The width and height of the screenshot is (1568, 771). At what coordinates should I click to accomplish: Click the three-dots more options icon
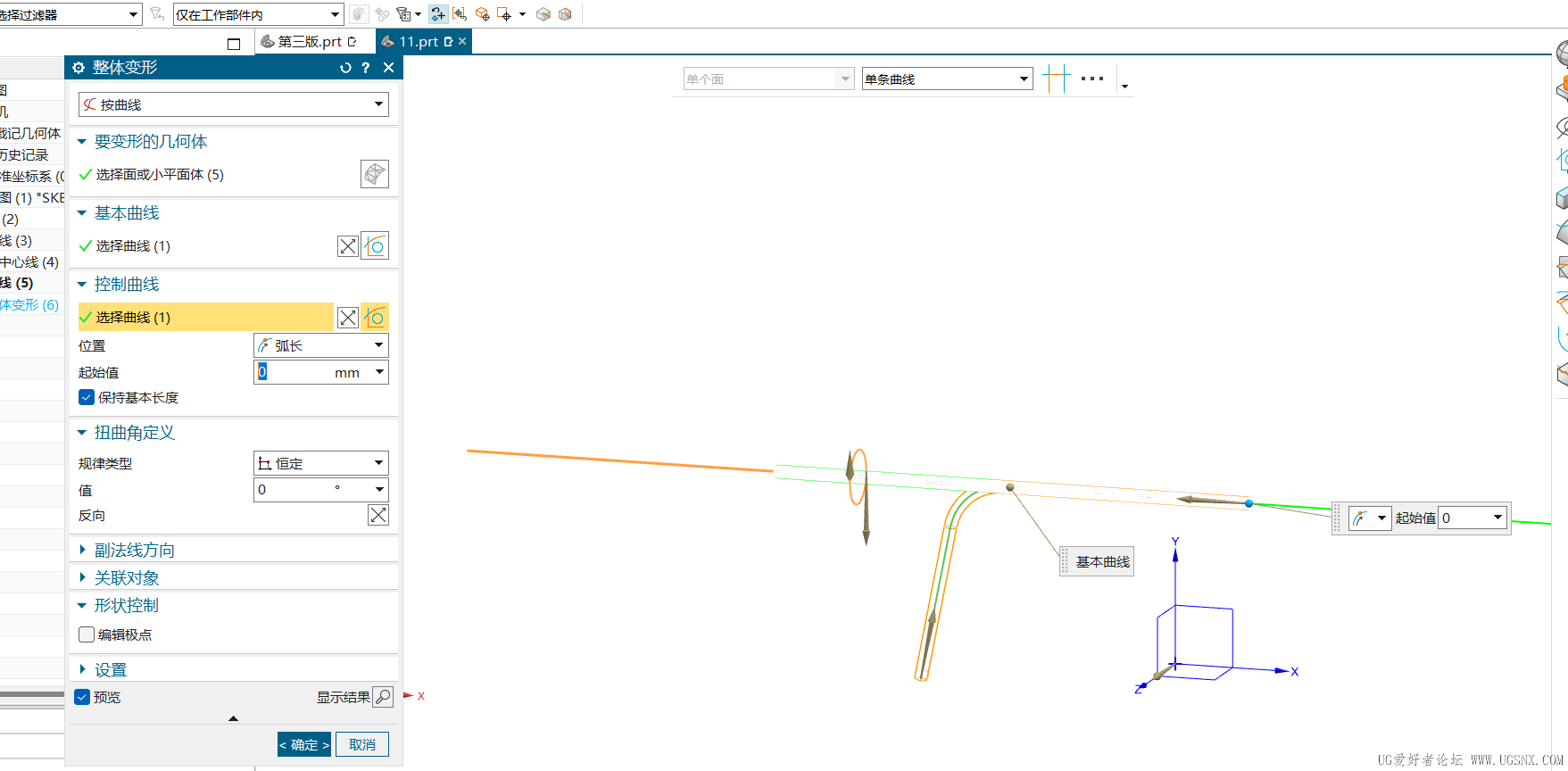click(1092, 79)
